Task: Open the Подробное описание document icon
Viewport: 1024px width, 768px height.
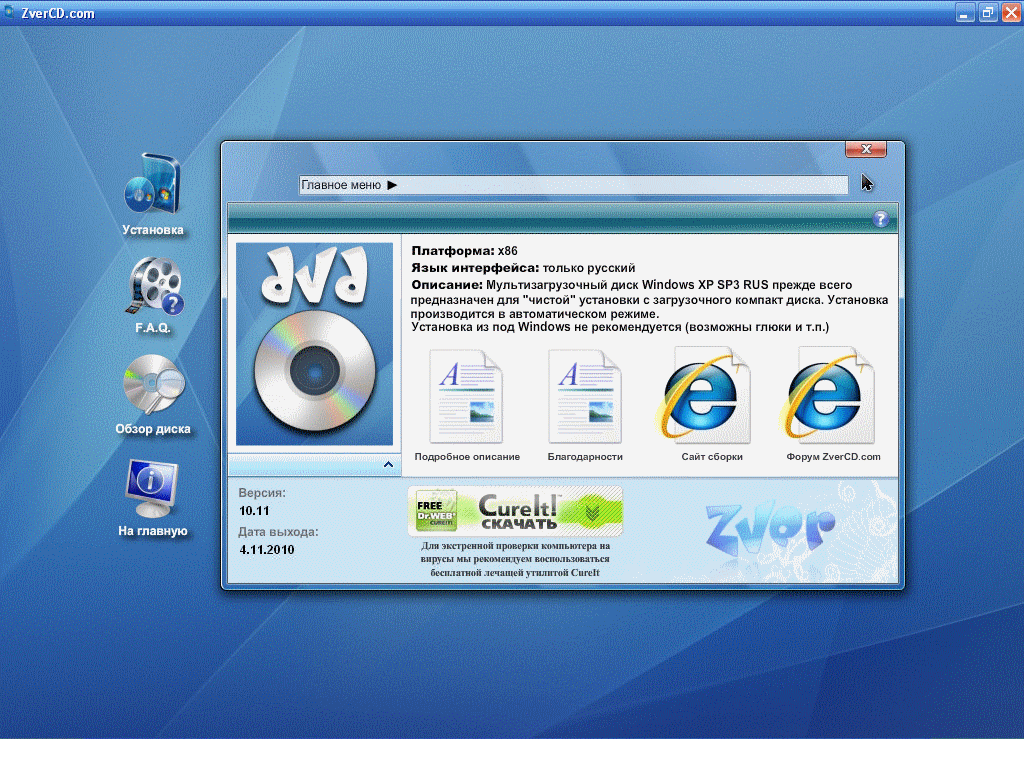Action: coord(467,397)
